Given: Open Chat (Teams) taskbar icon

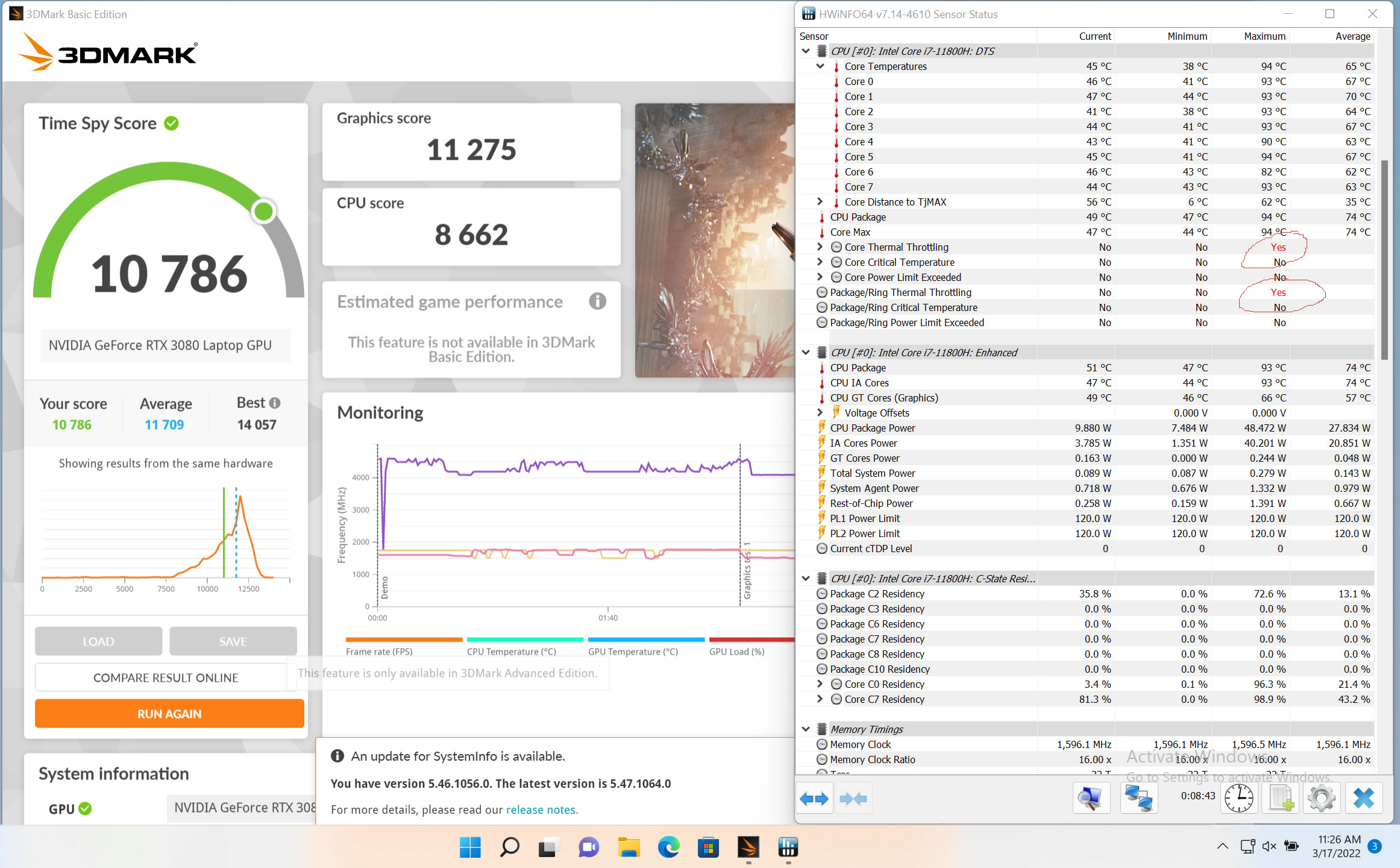Looking at the screenshot, I should pyautogui.click(x=588, y=848).
